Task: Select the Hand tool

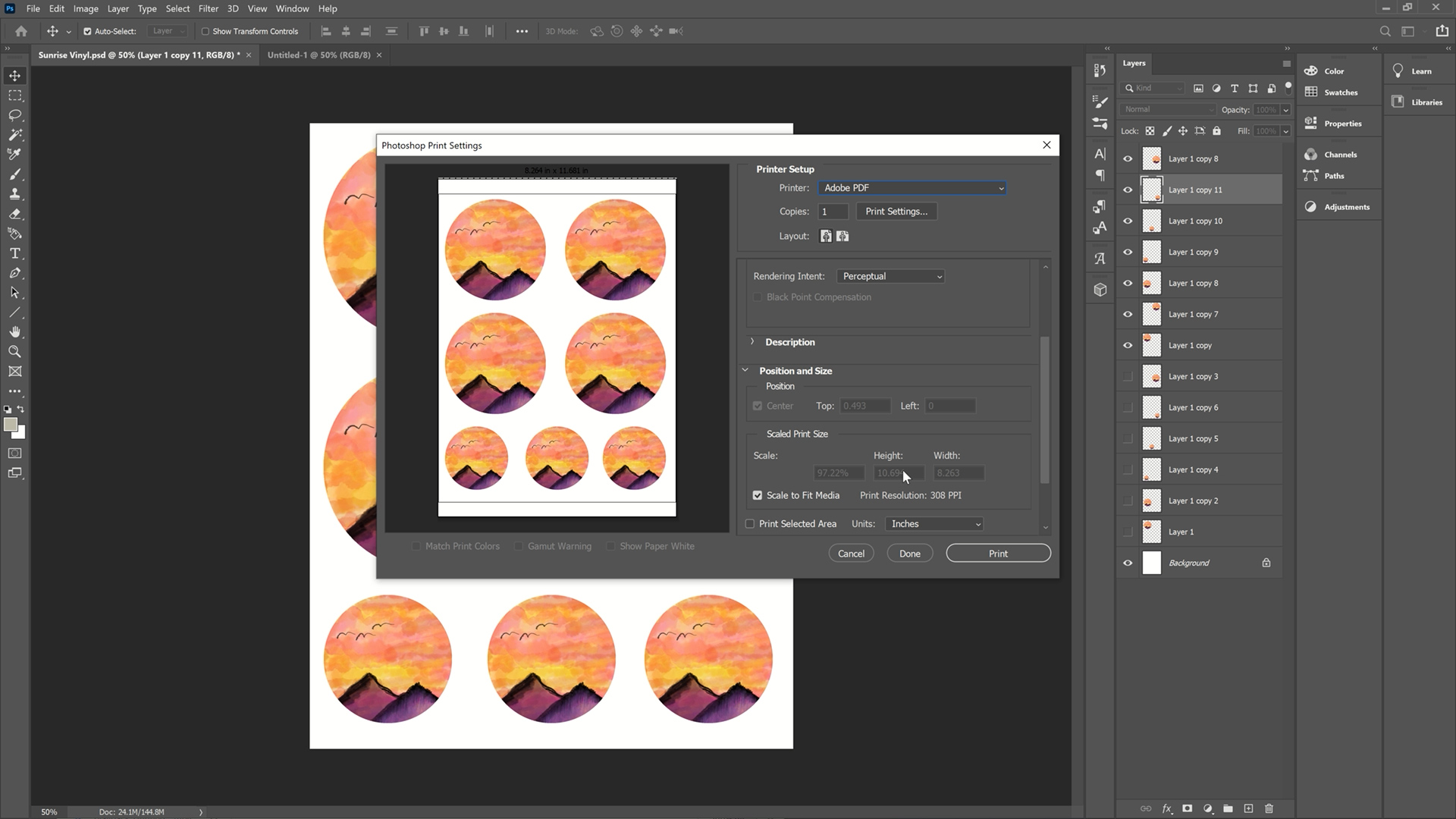Action: [15, 331]
